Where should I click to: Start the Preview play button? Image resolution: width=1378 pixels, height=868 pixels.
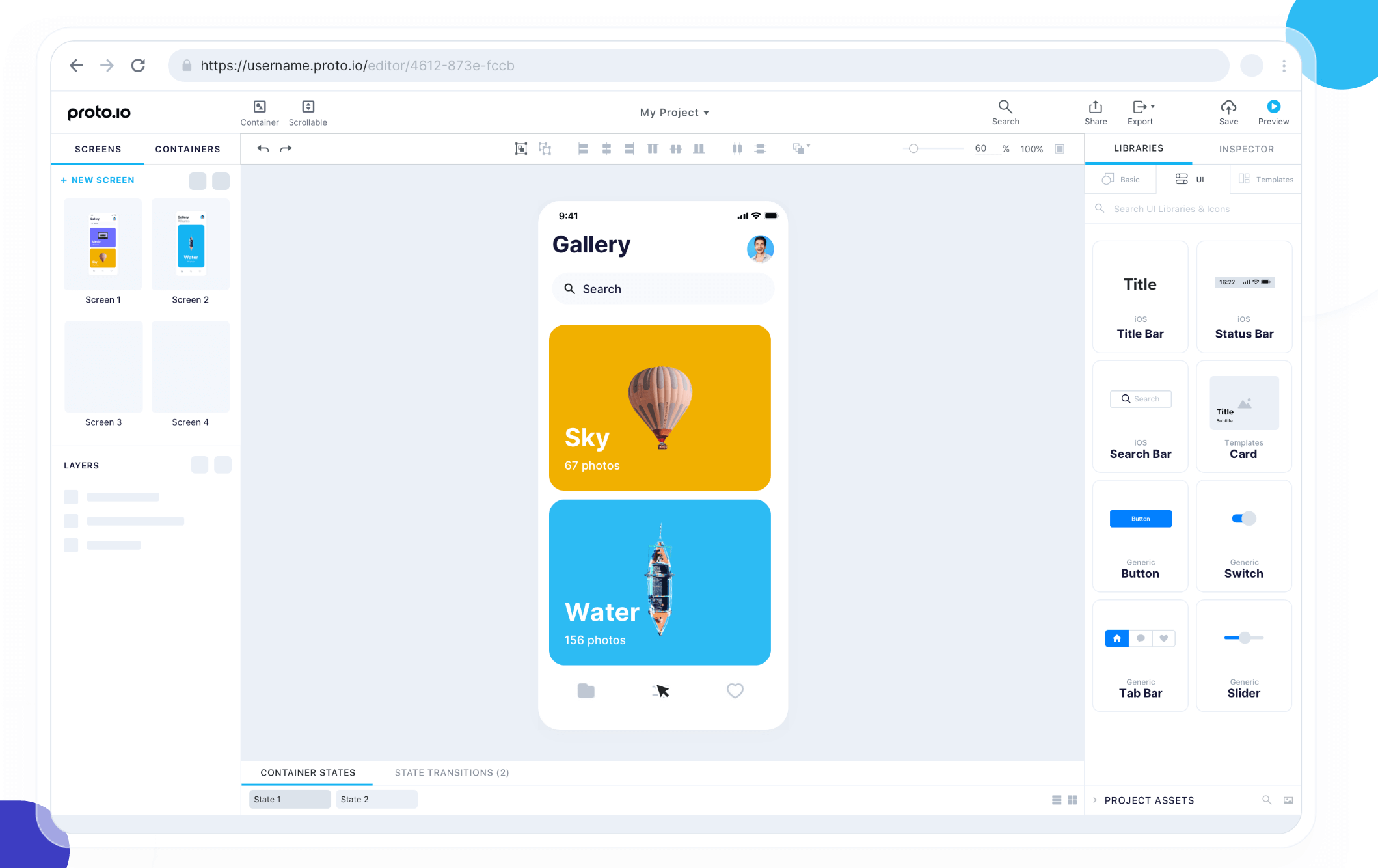click(1273, 107)
